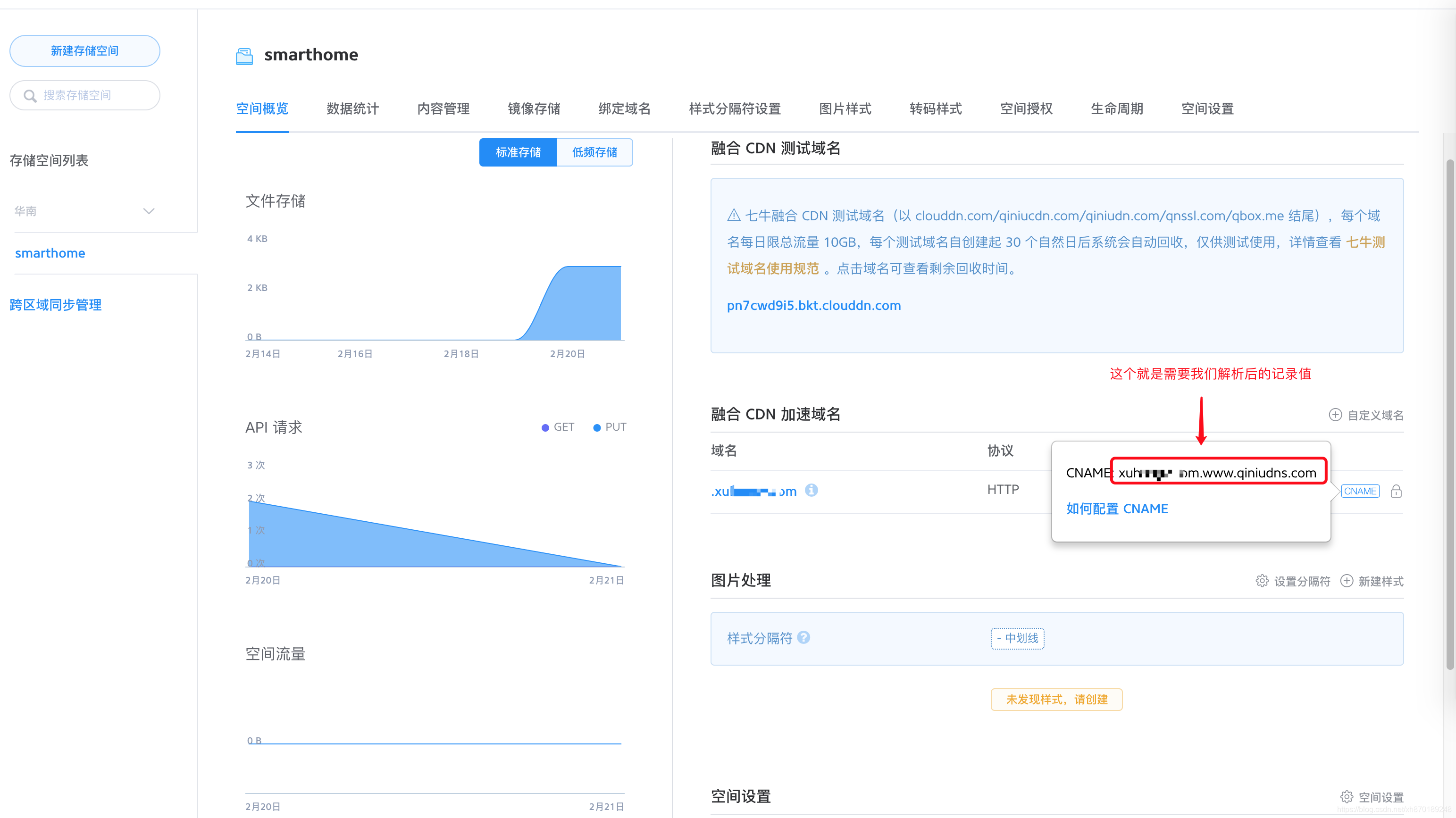Click the plus icon for 新建样式
Screen dimensions: 1456x818
(1347, 581)
